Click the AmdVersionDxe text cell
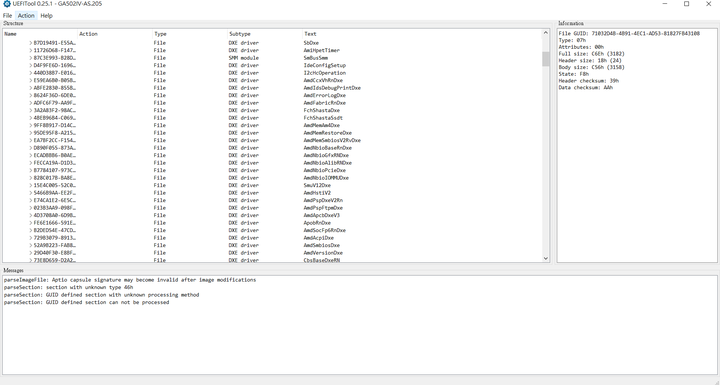This screenshot has width=720, height=385. pyautogui.click(x=323, y=253)
